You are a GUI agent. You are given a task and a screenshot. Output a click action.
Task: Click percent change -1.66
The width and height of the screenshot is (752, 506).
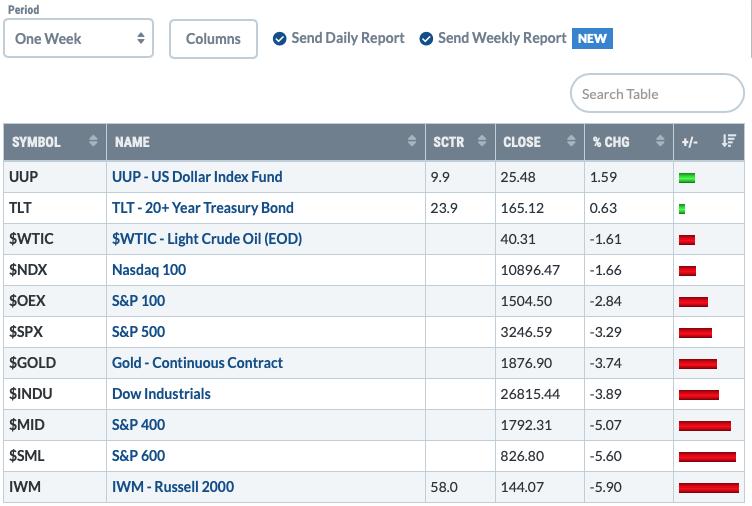[x=606, y=270]
